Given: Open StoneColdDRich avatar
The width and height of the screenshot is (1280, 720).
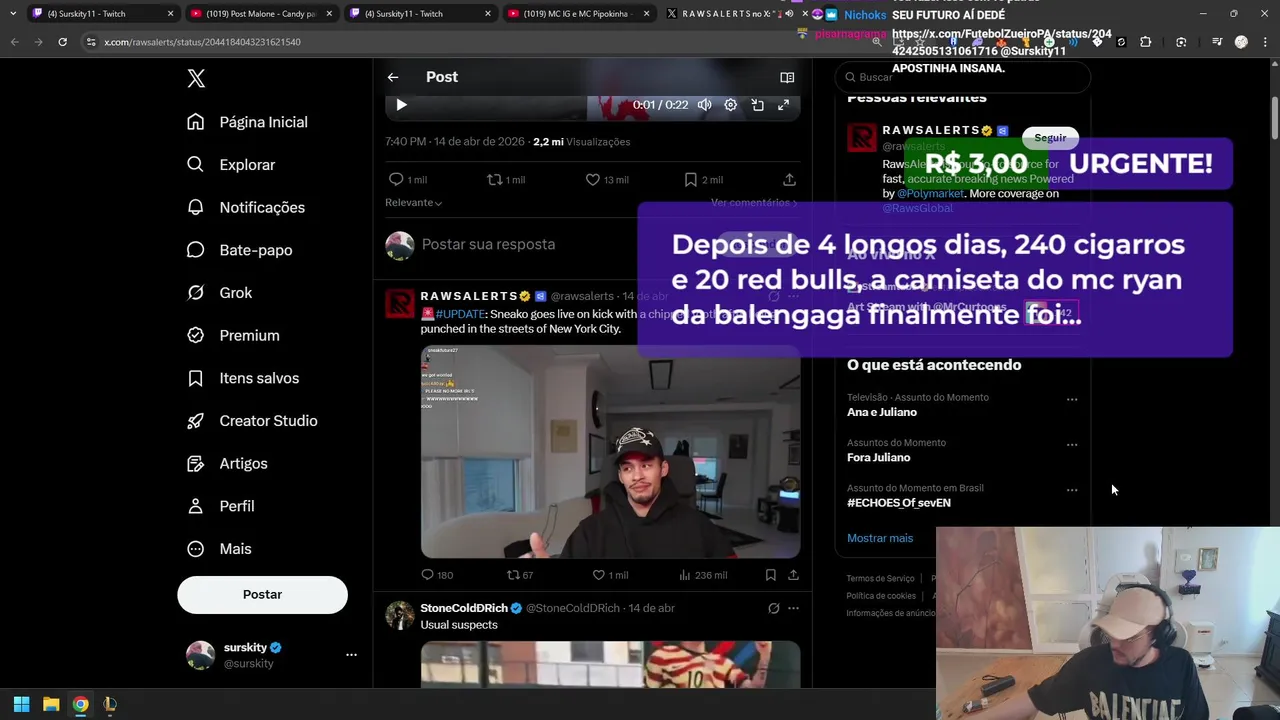Looking at the screenshot, I should (x=400, y=615).
